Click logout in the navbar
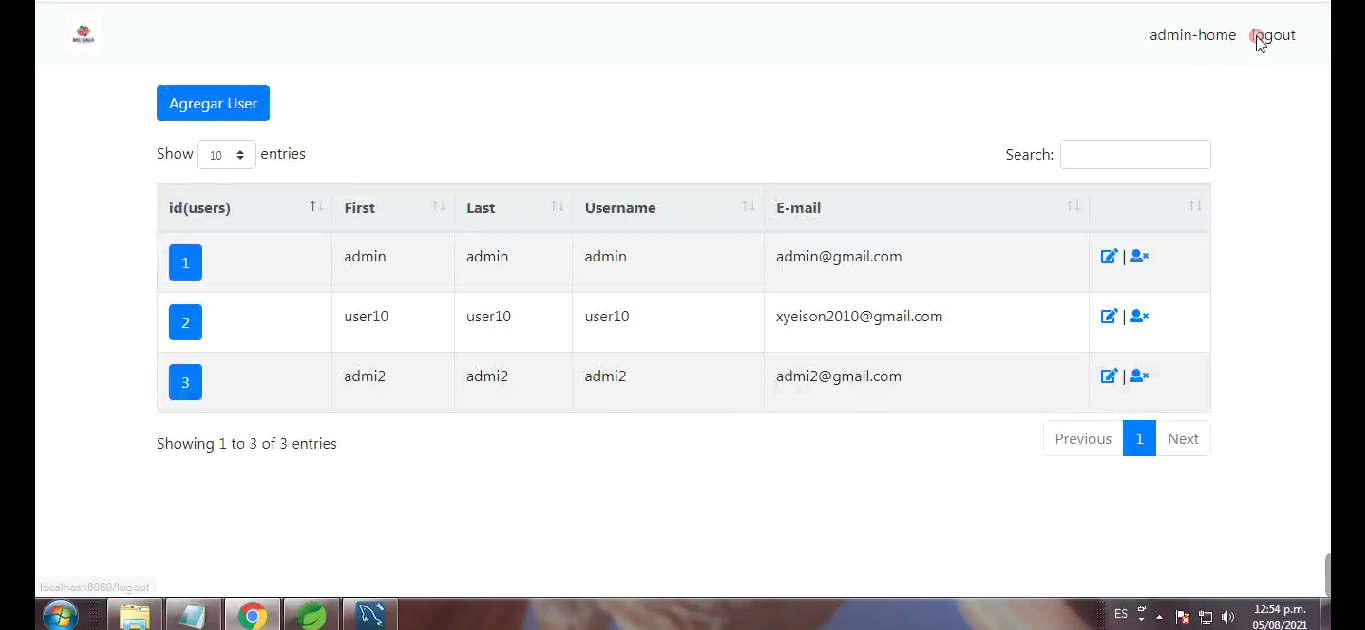Screen dimensions: 1365x630 point(1272,34)
